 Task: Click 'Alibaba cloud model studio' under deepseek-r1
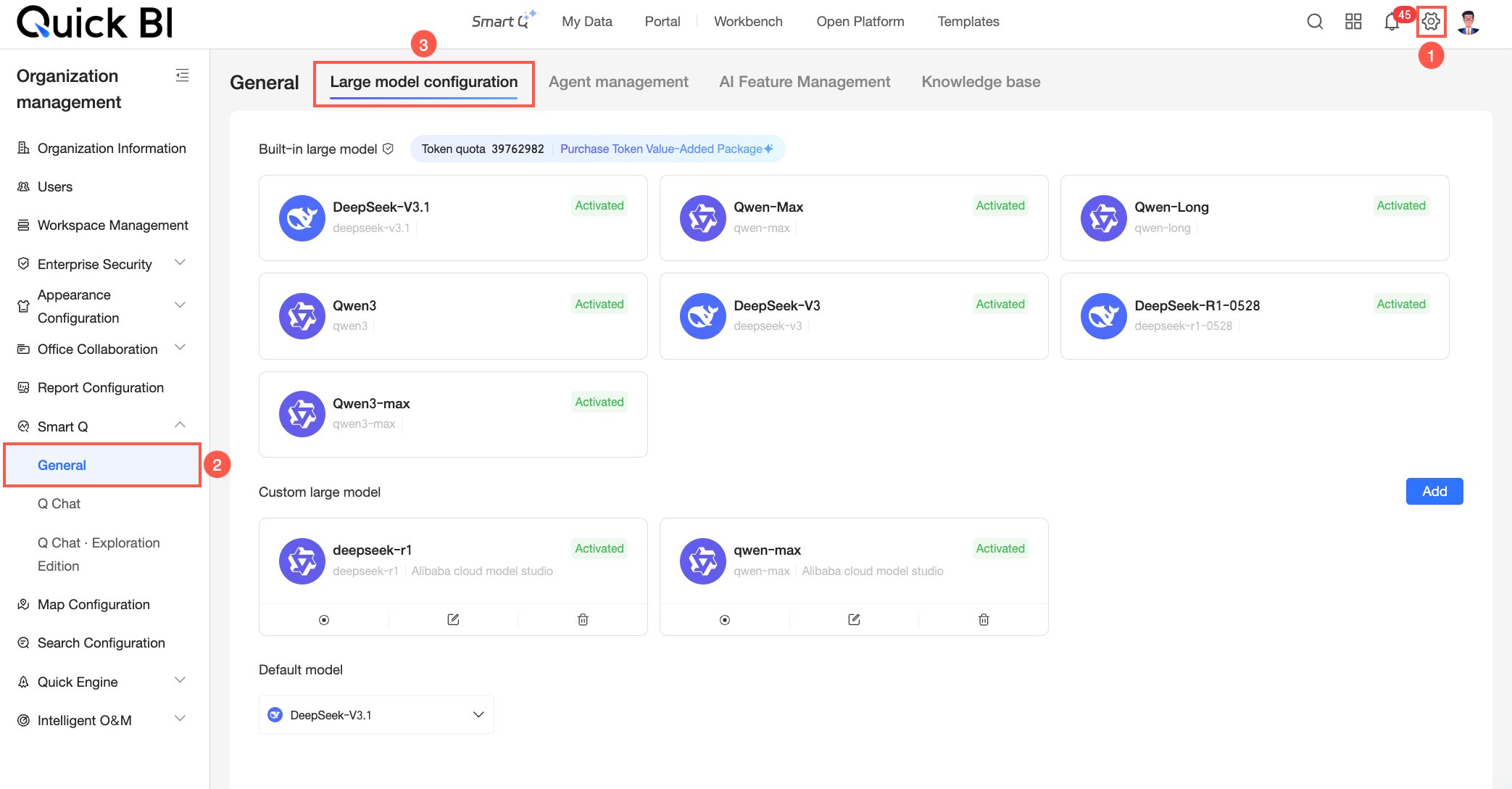click(482, 571)
